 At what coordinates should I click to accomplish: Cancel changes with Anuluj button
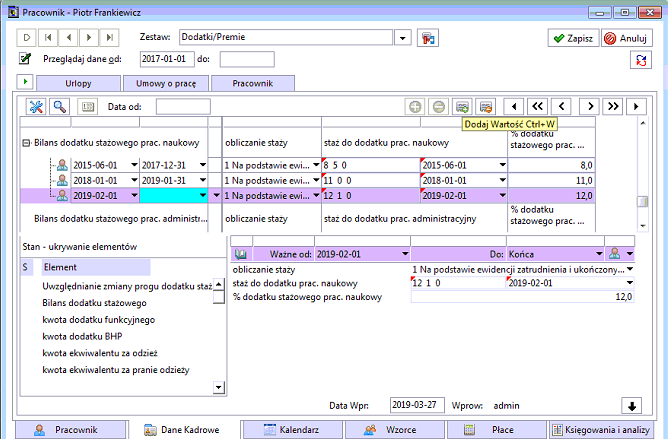(627, 38)
